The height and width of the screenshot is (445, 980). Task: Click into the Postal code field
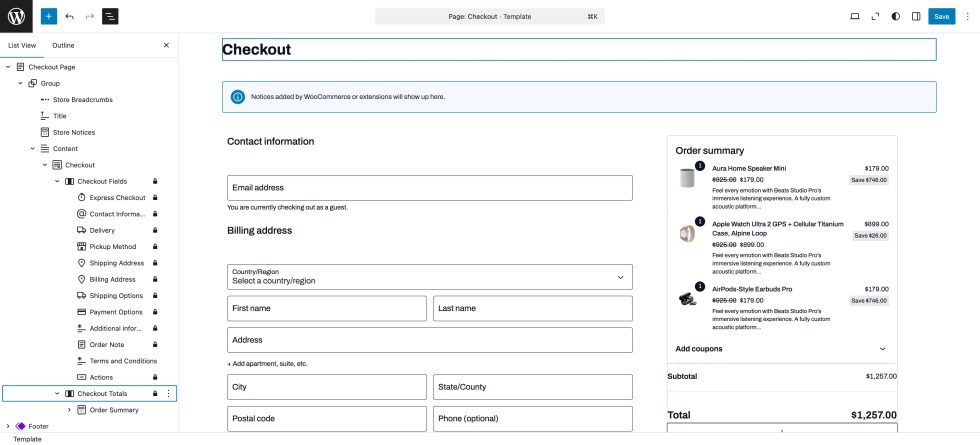pyautogui.click(x=327, y=419)
